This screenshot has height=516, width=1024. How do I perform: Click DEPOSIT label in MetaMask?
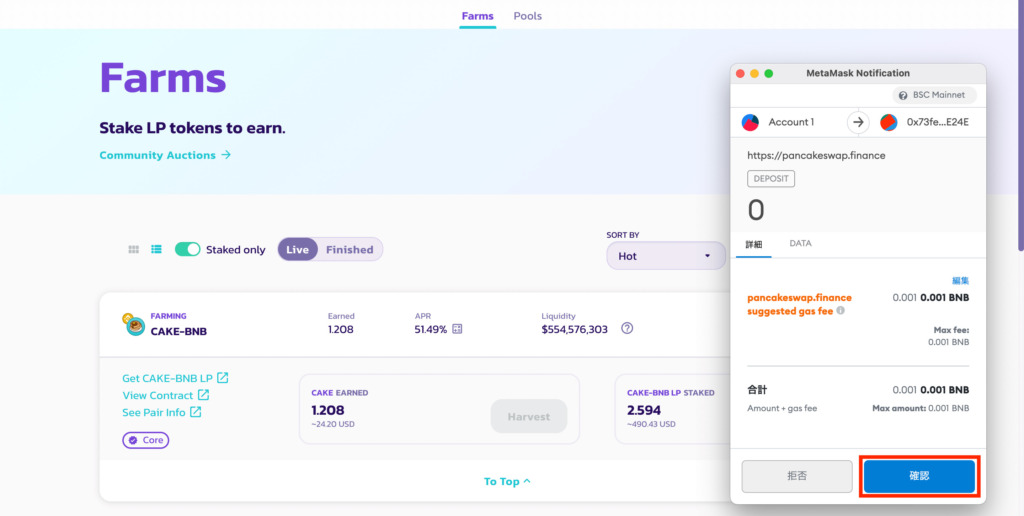point(771,178)
